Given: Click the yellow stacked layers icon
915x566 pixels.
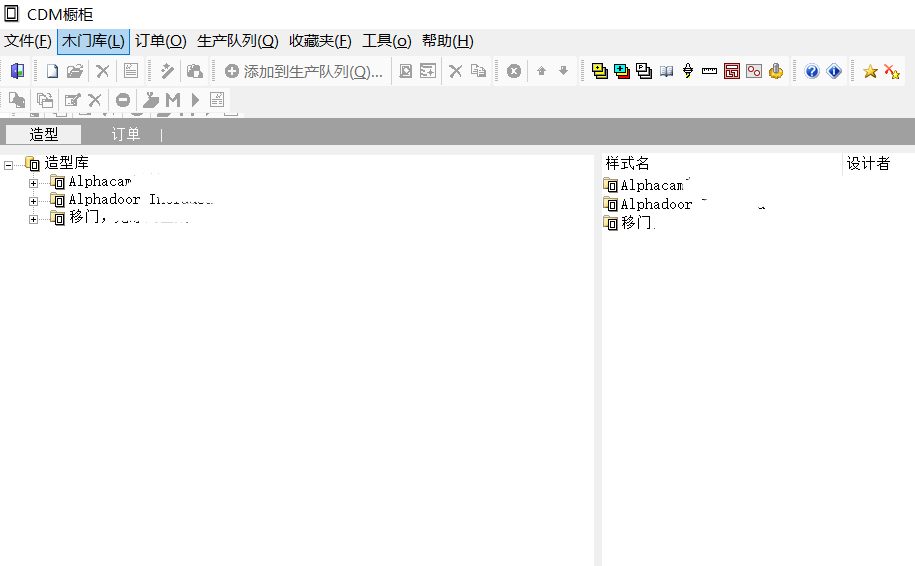Looking at the screenshot, I should click(600, 71).
